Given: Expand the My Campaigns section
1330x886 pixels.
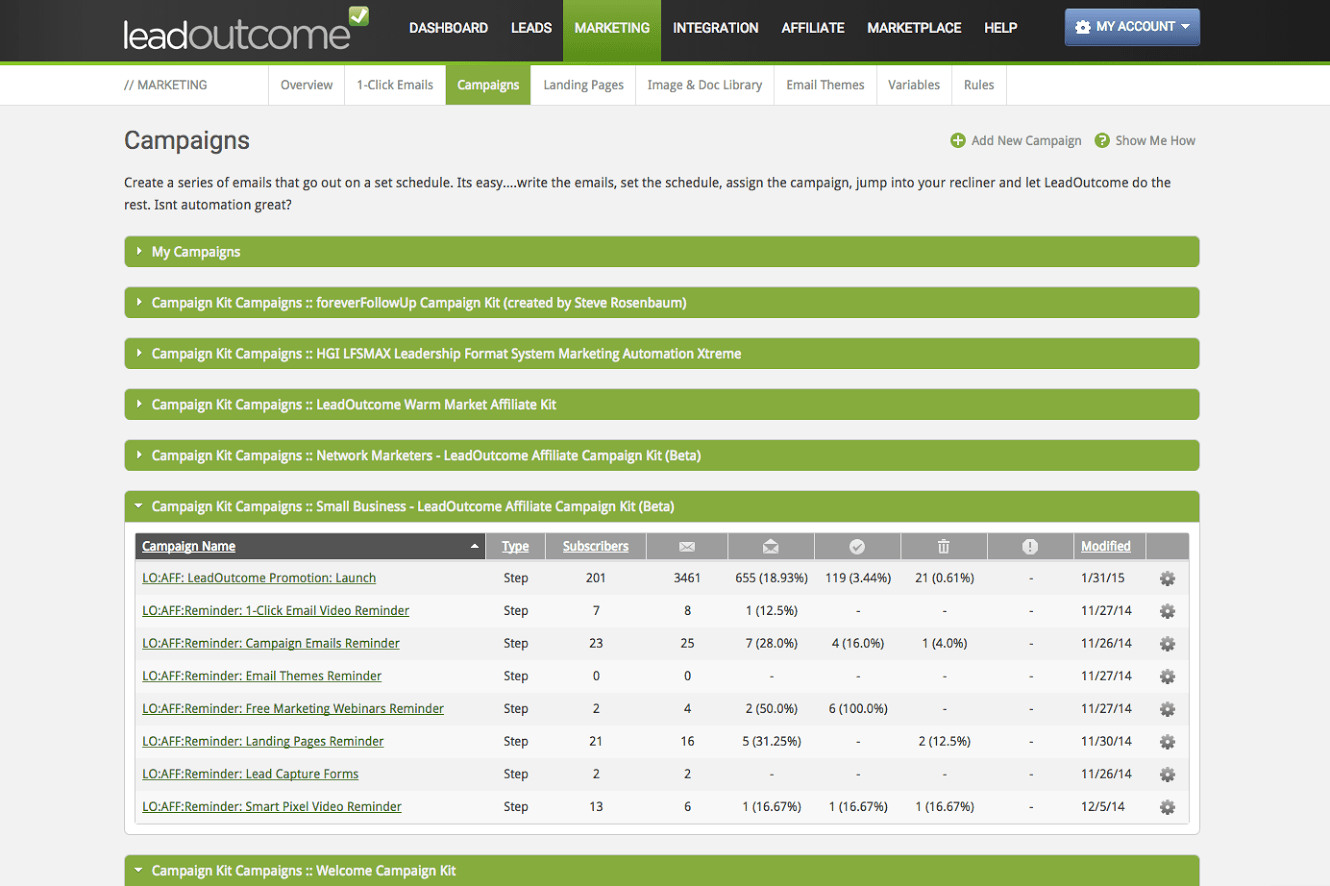Looking at the screenshot, I should coord(661,252).
